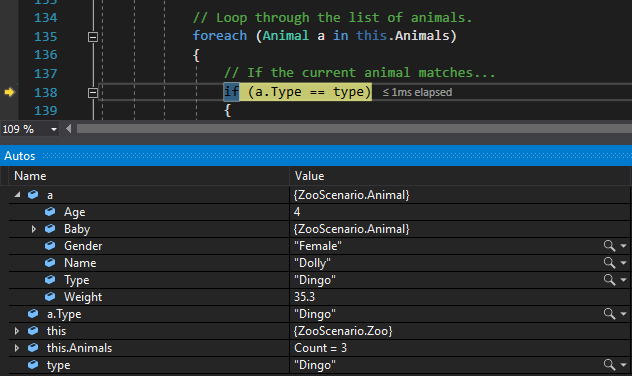The height and width of the screenshot is (376, 632).
Task: Select the "Dolly" name value
Action: click(312, 263)
